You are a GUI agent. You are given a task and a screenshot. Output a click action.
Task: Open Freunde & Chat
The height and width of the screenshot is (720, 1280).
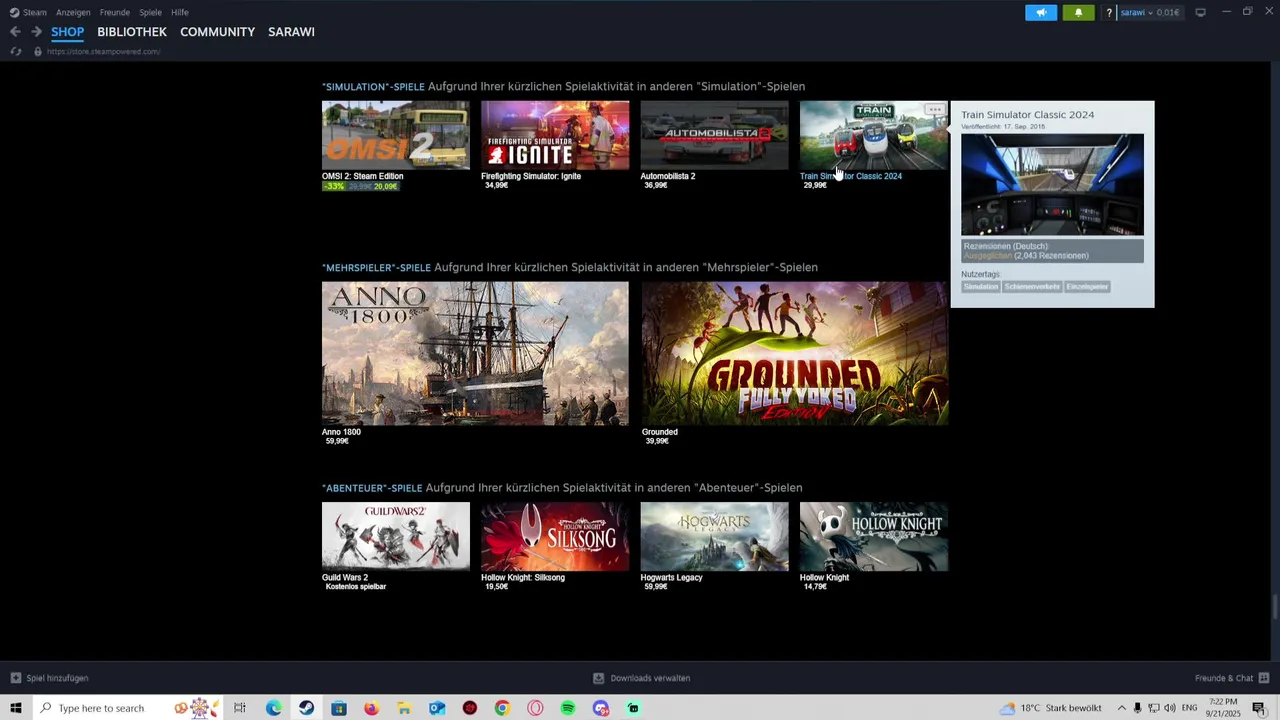pos(1231,678)
